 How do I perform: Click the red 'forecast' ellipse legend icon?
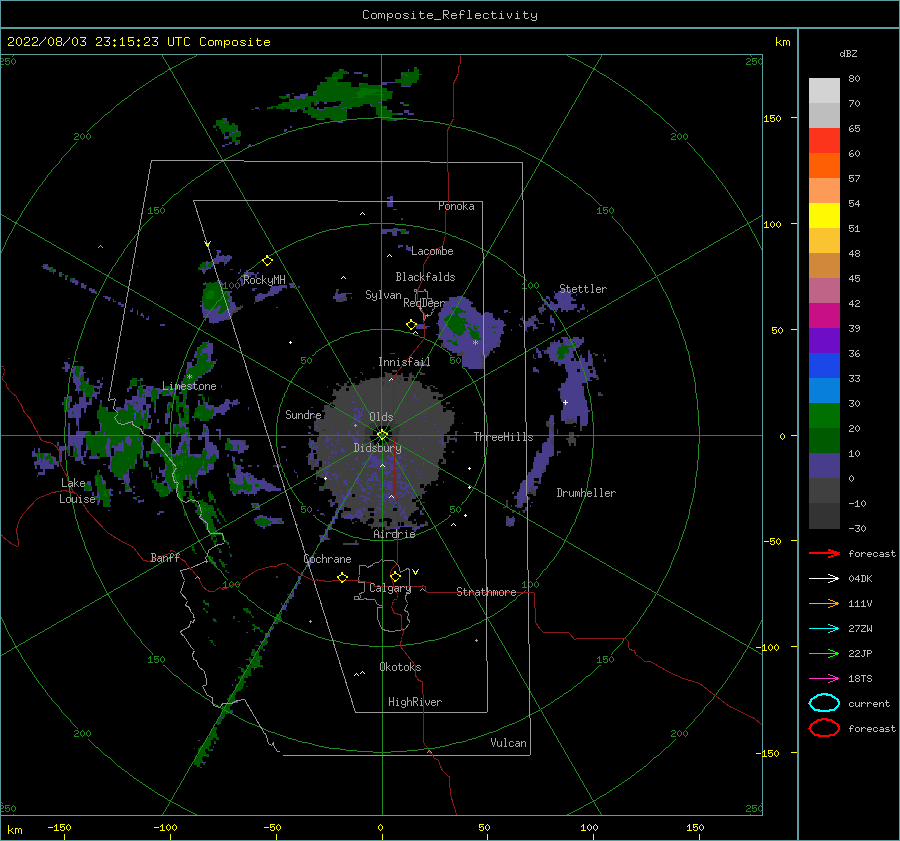click(x=824, y=728)
